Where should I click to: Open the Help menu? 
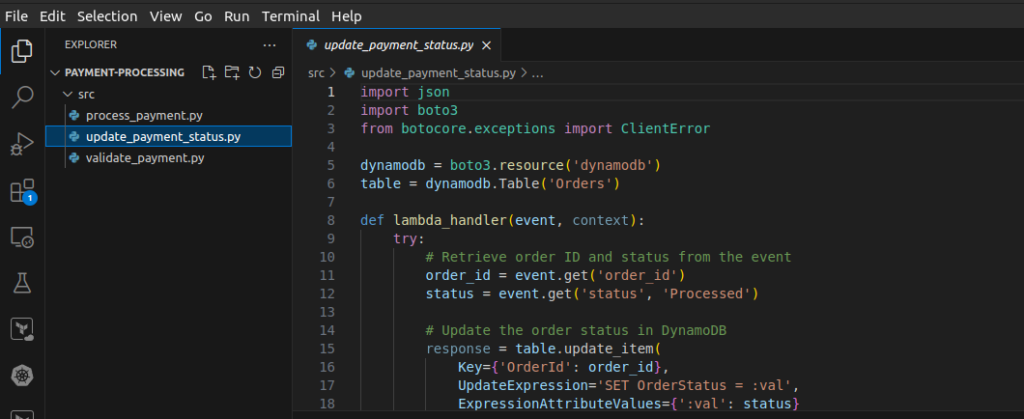(x=346, y=16)
